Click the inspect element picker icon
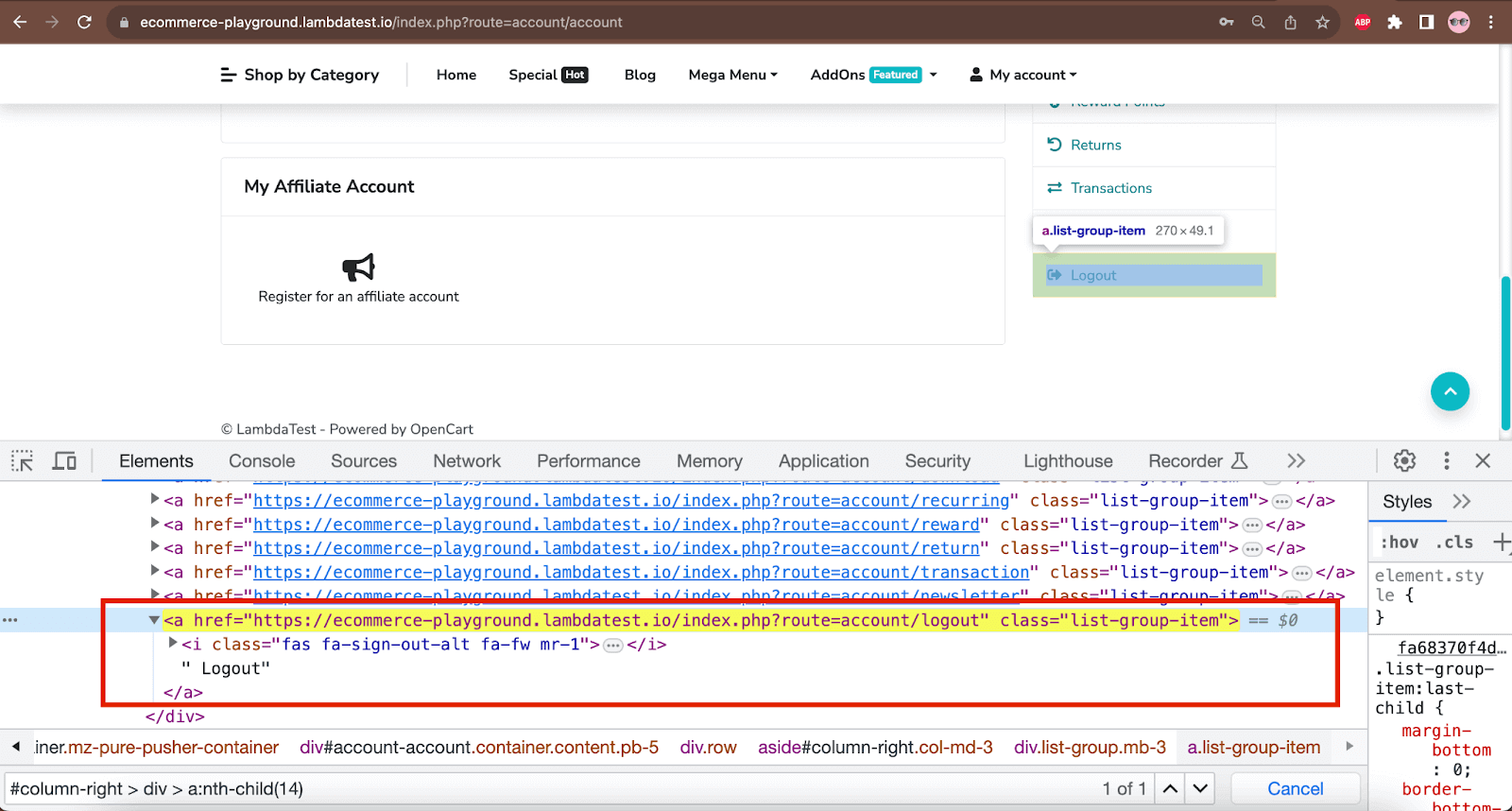1512x811 pixels. pos(22,461)
